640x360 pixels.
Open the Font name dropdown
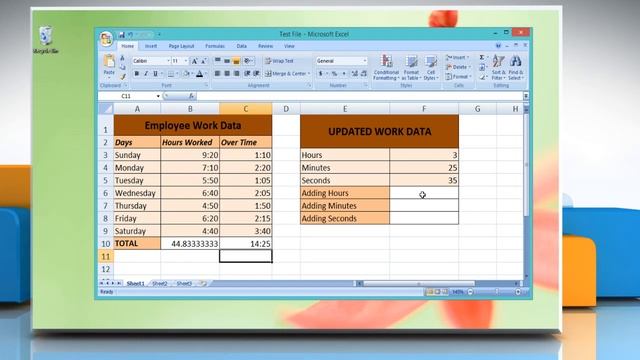pyautogui.click(x=168, y=61)
